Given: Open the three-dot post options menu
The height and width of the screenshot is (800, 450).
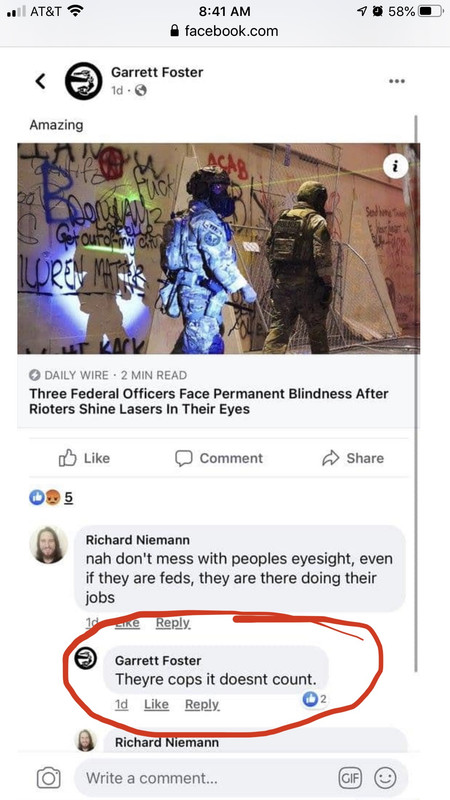Looking at the screenshot, I should pos(396,81).
